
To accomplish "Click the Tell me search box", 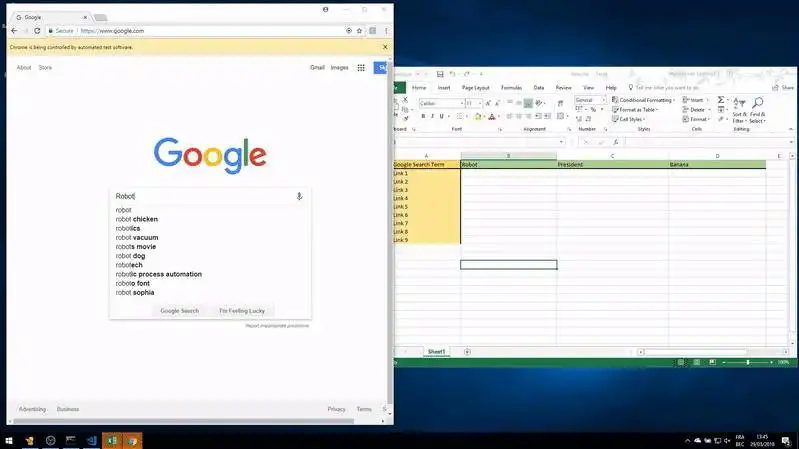I will pos(667,88).
